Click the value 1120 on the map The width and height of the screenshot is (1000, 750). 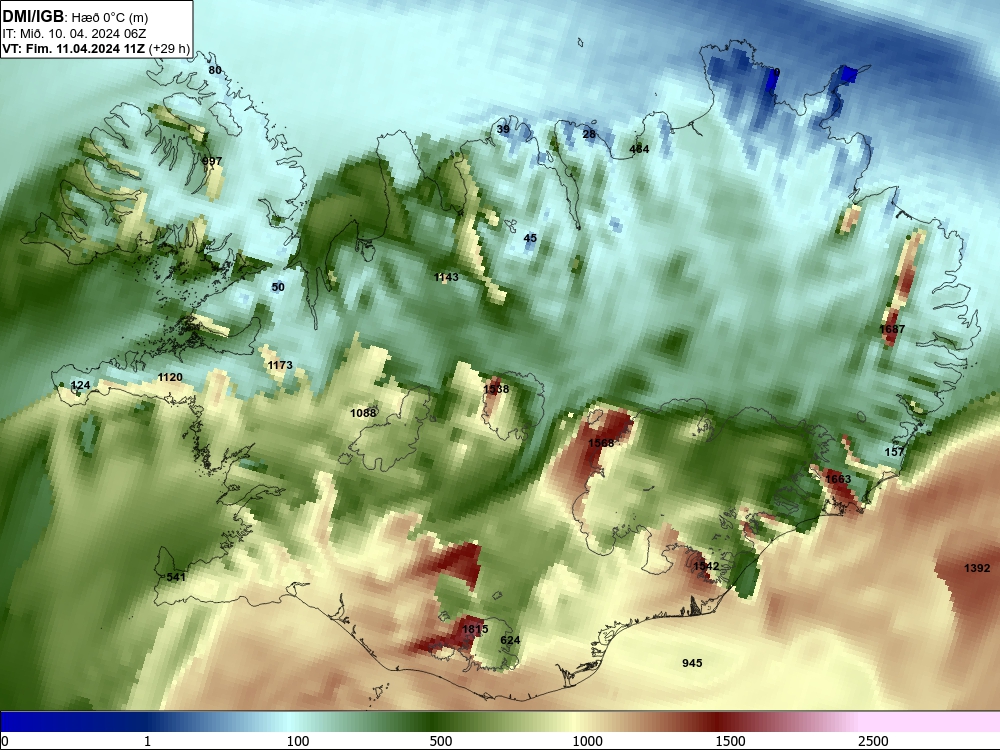[x=170, y=378]
